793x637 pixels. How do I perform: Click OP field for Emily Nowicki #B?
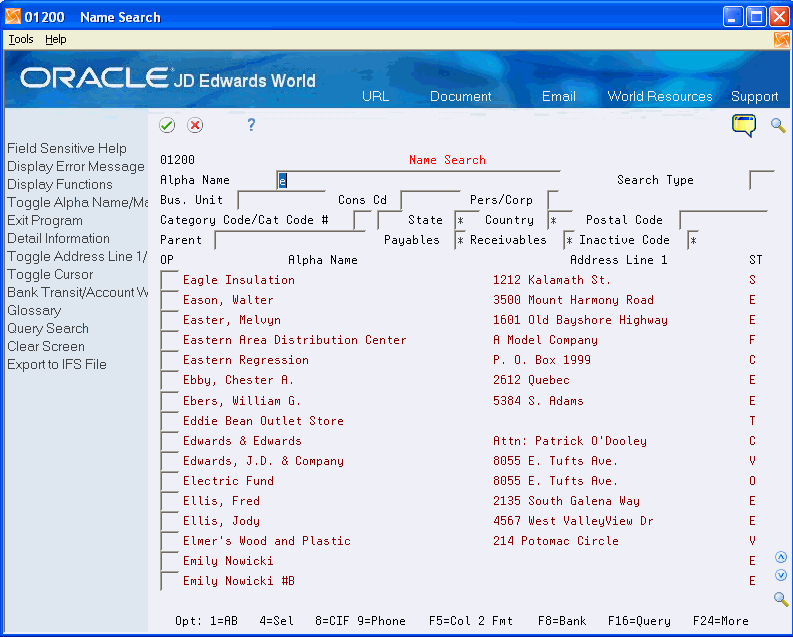[169, 581]
